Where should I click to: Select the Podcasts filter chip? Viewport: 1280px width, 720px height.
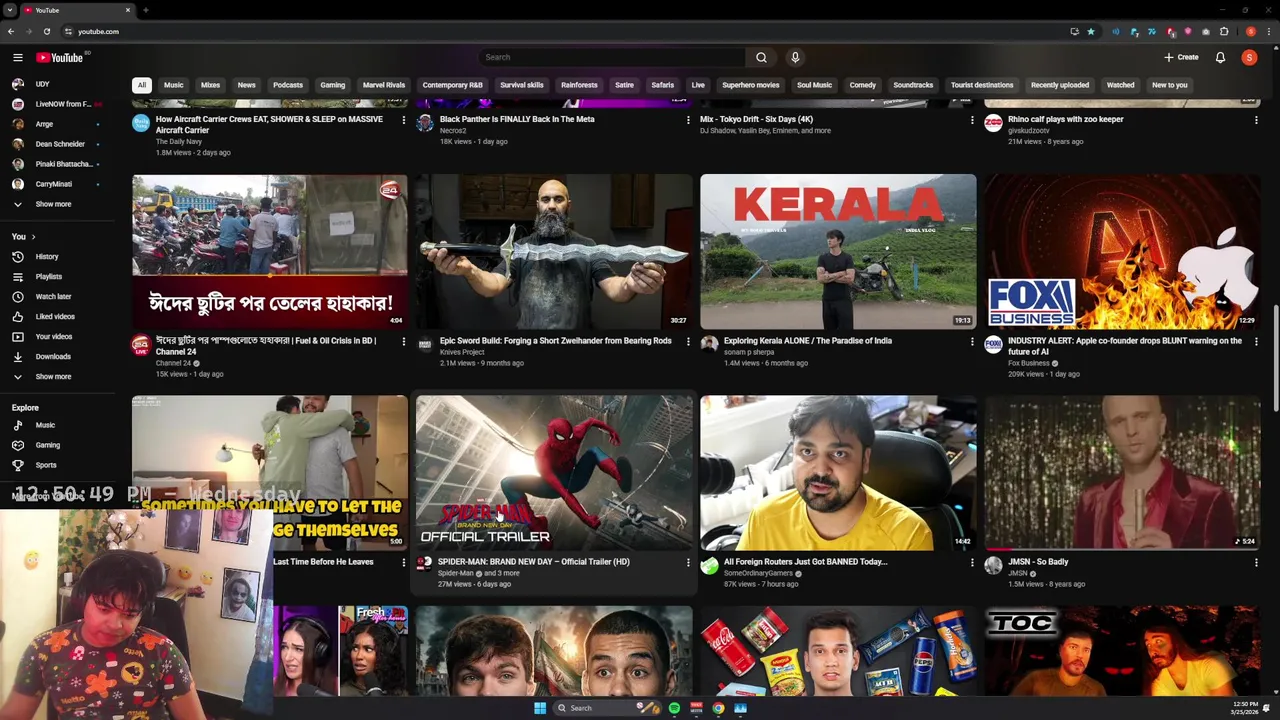[288, 85]
